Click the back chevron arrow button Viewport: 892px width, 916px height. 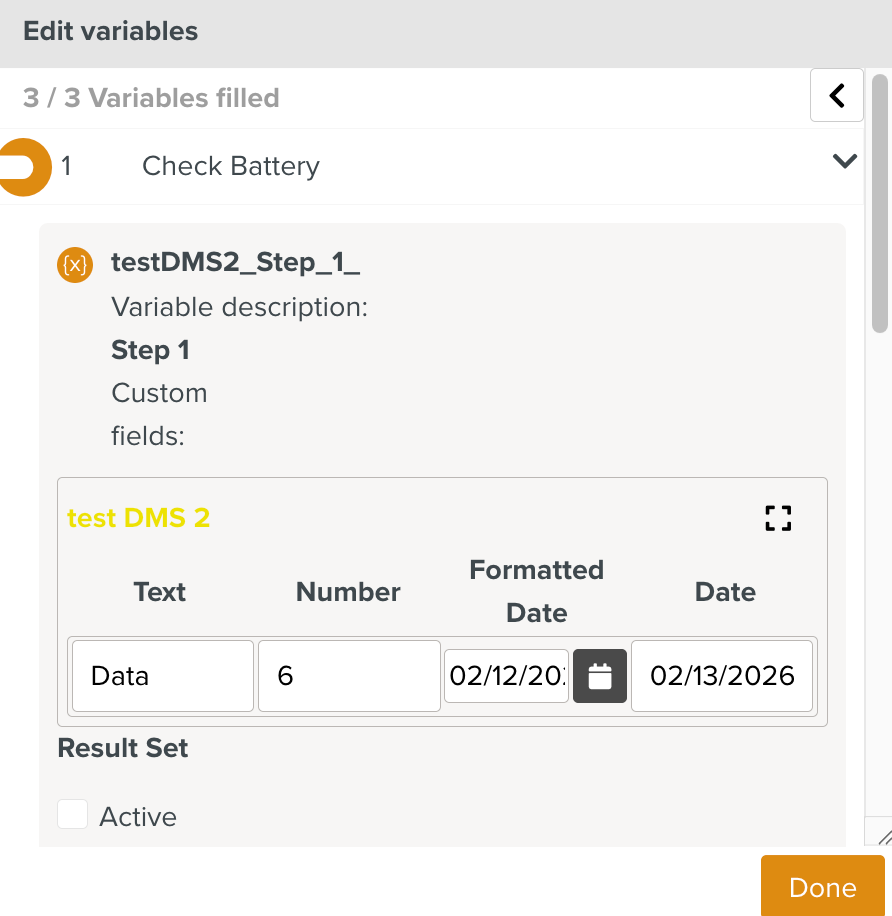tap(837, 96)
